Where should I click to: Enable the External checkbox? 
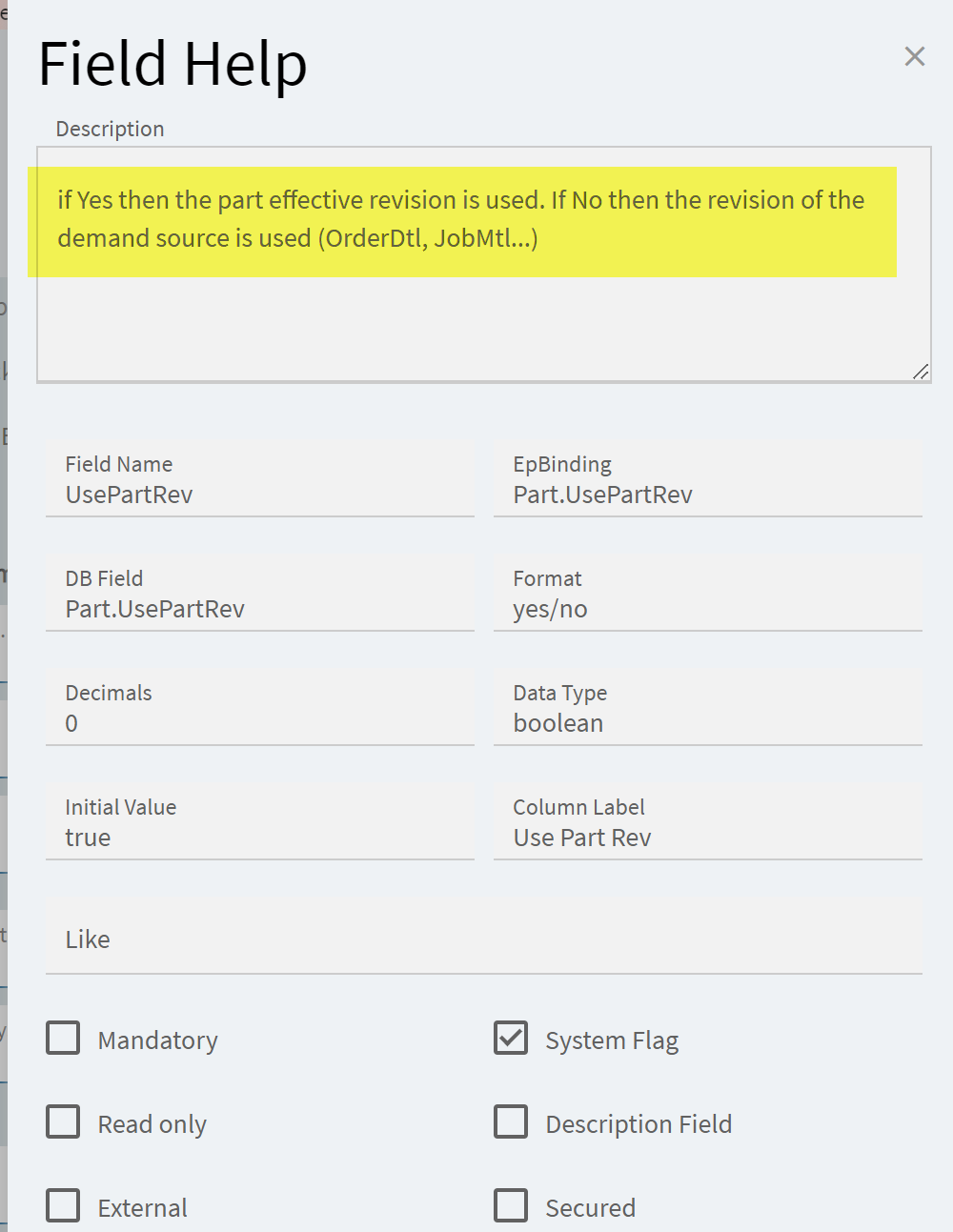pyautogui.click(x=64, y=1205)
